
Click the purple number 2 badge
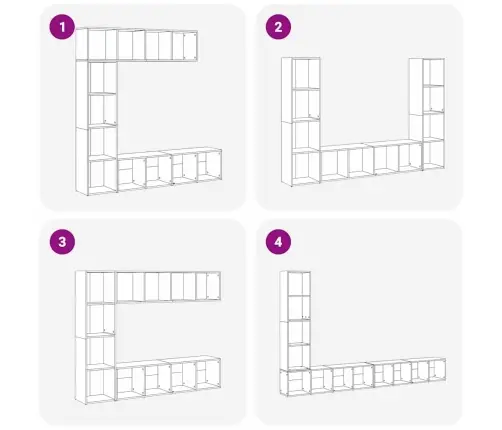click(x=278, y=27)
